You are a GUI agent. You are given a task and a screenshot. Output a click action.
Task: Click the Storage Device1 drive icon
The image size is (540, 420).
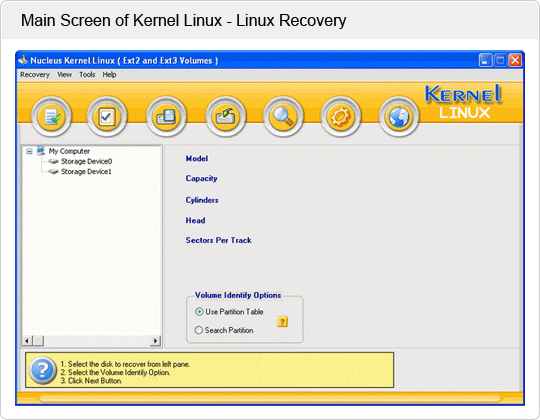(x=53, y=171)
